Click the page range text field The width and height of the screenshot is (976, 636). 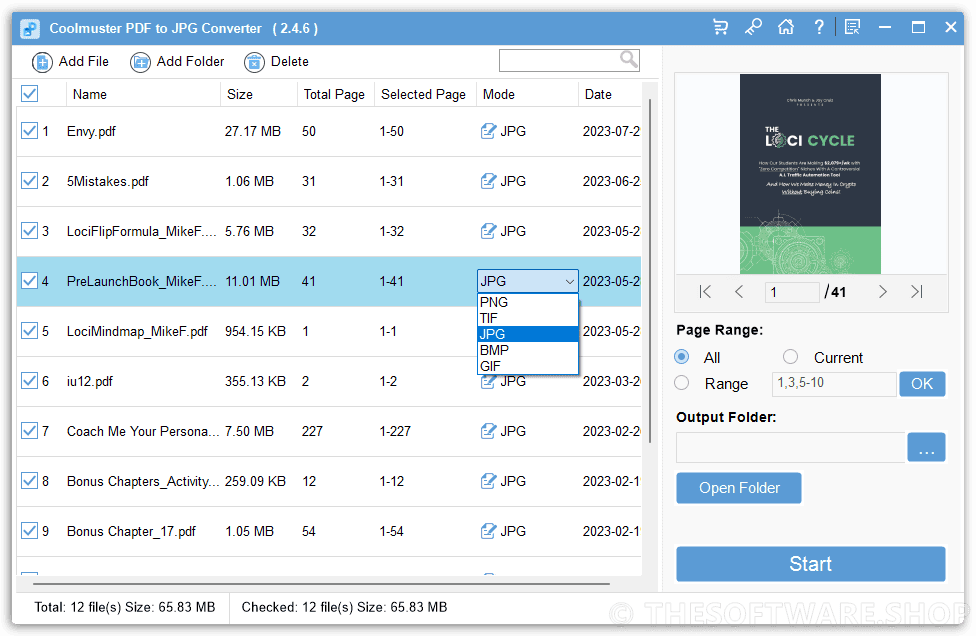834,384
